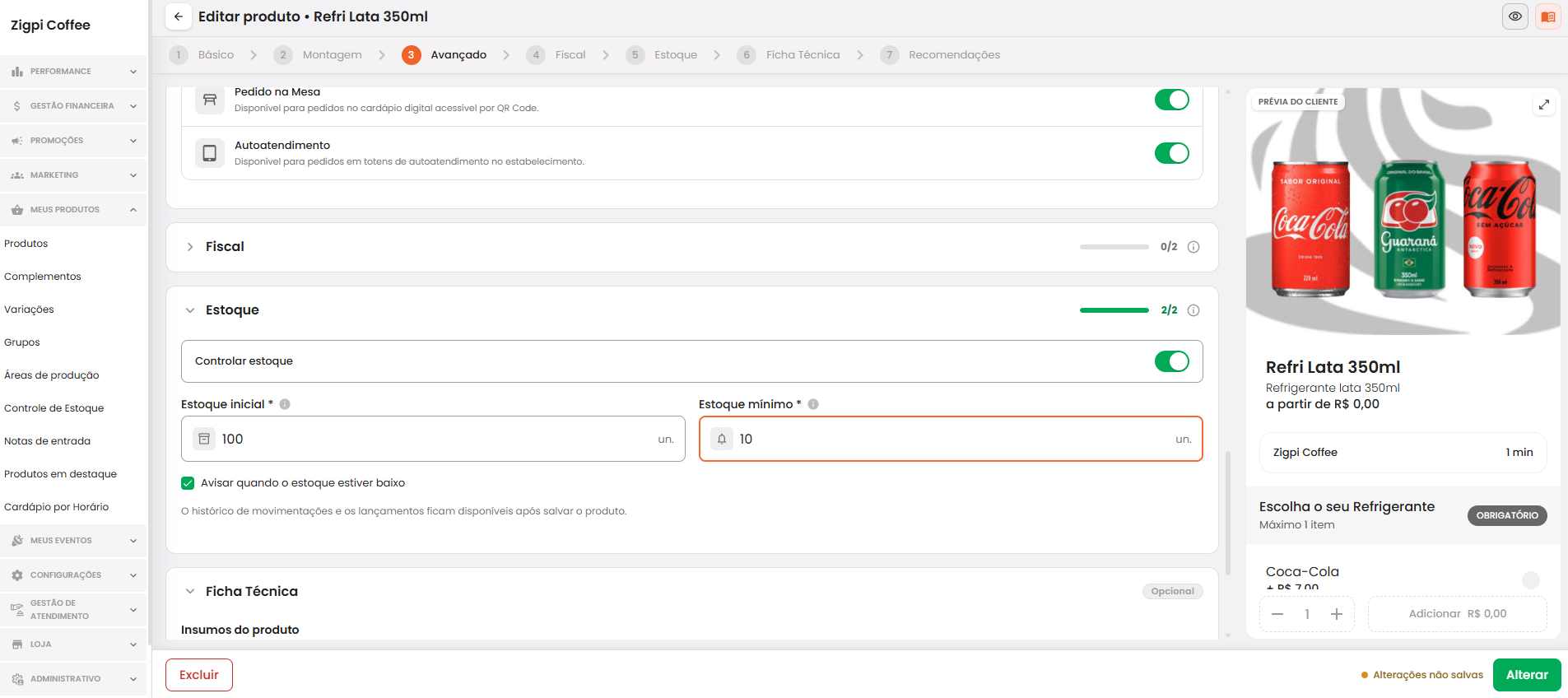This screenshot has width=1568, height=698.
Task: Go to step 6 Ficha Técnica
Action: click(789, 55)
